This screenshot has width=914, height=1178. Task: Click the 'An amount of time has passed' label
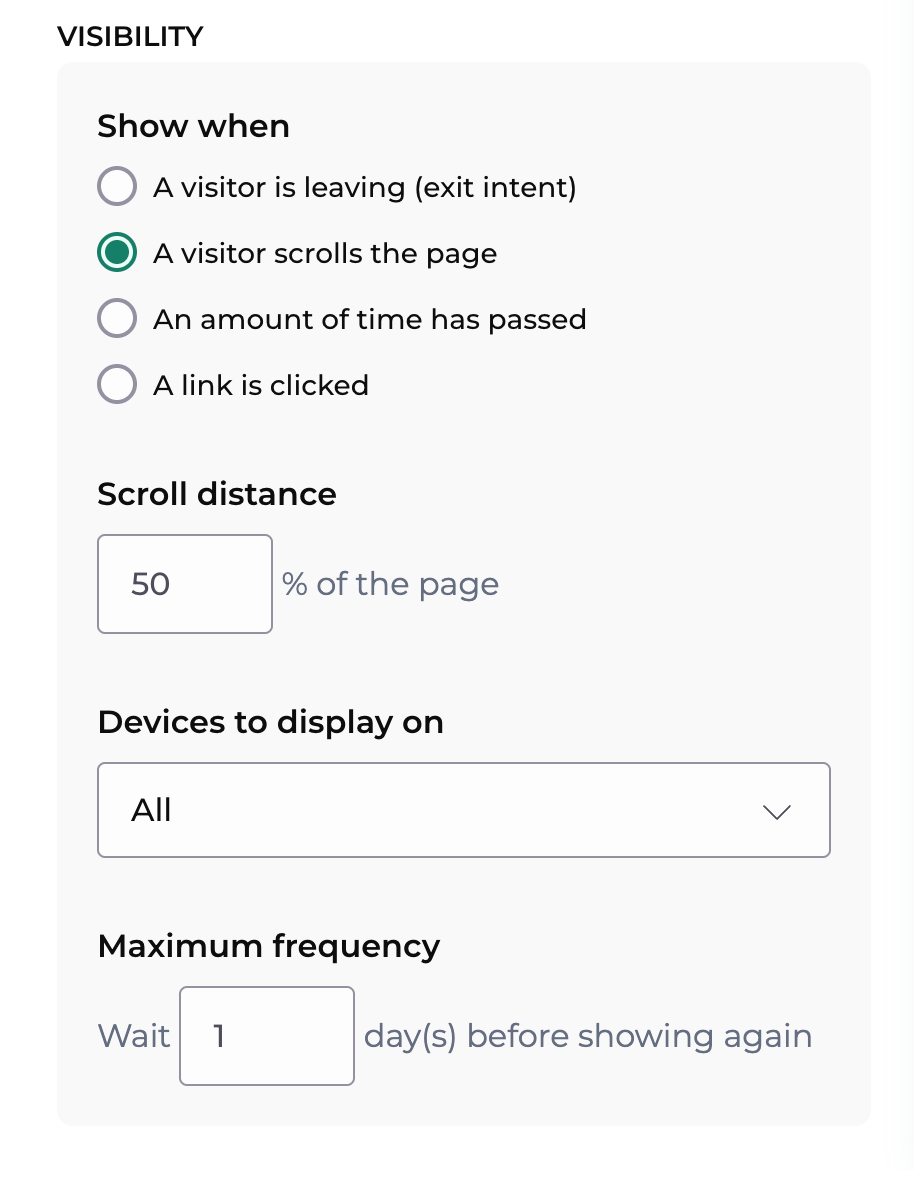pos(370,319)
